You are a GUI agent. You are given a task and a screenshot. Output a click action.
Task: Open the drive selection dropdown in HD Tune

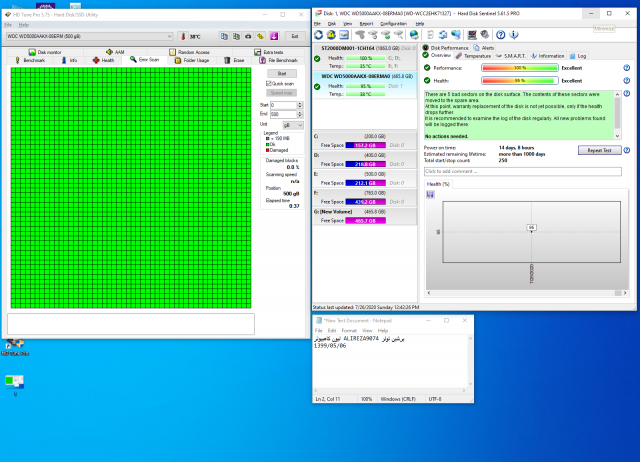click(x=168, y=36)
